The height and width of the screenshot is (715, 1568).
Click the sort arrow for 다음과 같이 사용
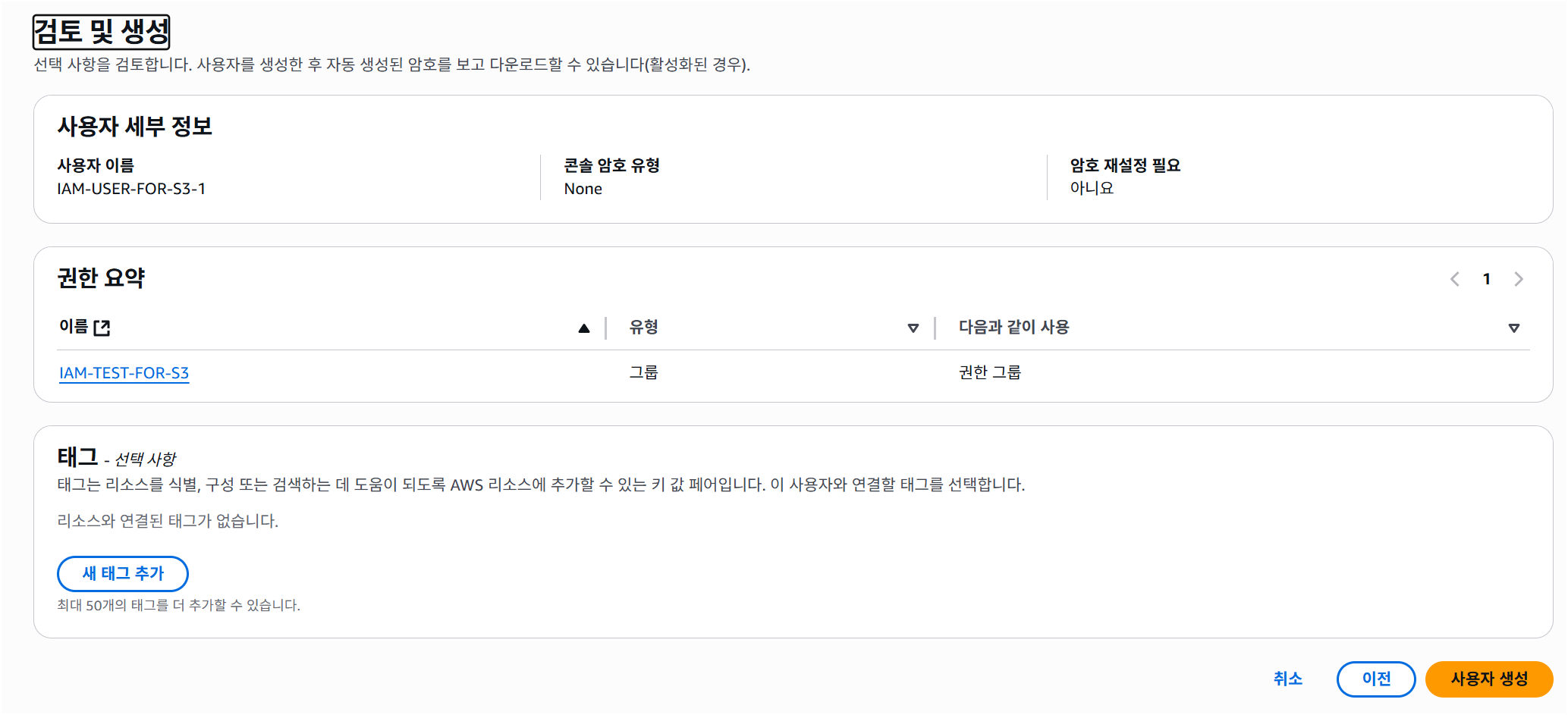(1513, 328)
